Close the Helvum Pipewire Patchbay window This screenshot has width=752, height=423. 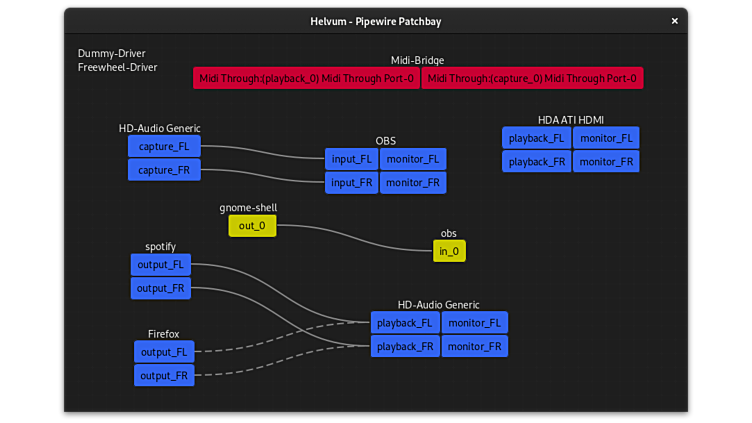click(x=674, y=21)
